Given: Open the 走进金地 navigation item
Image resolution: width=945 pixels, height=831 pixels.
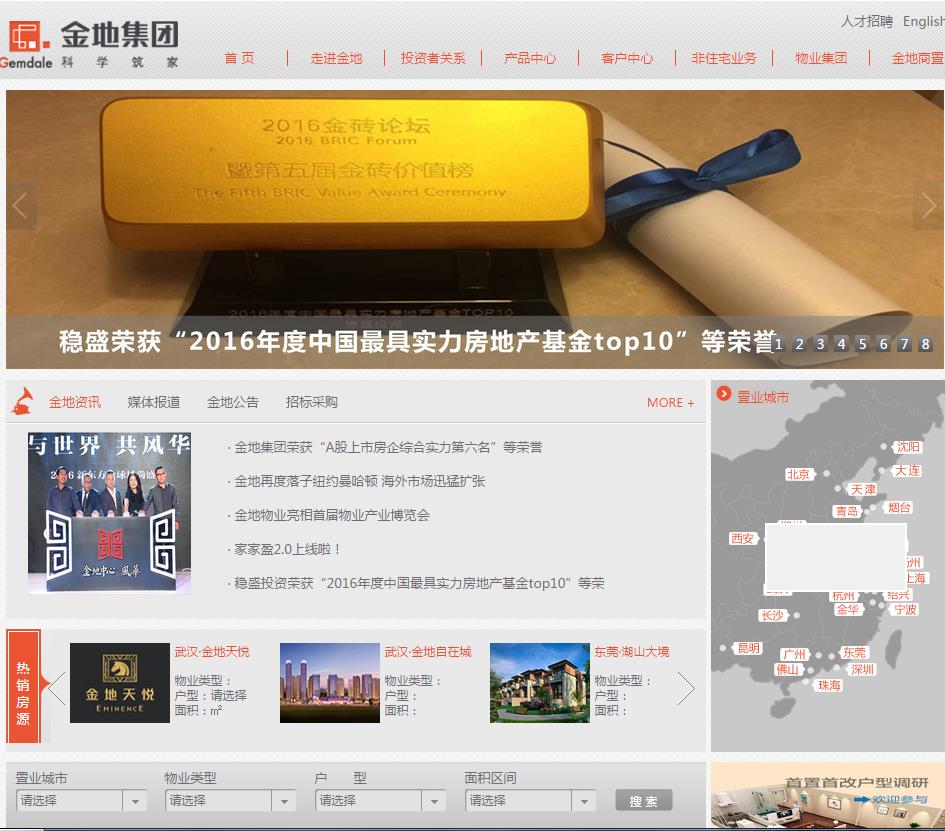Looking at the screenshot, I should (336, 58).
